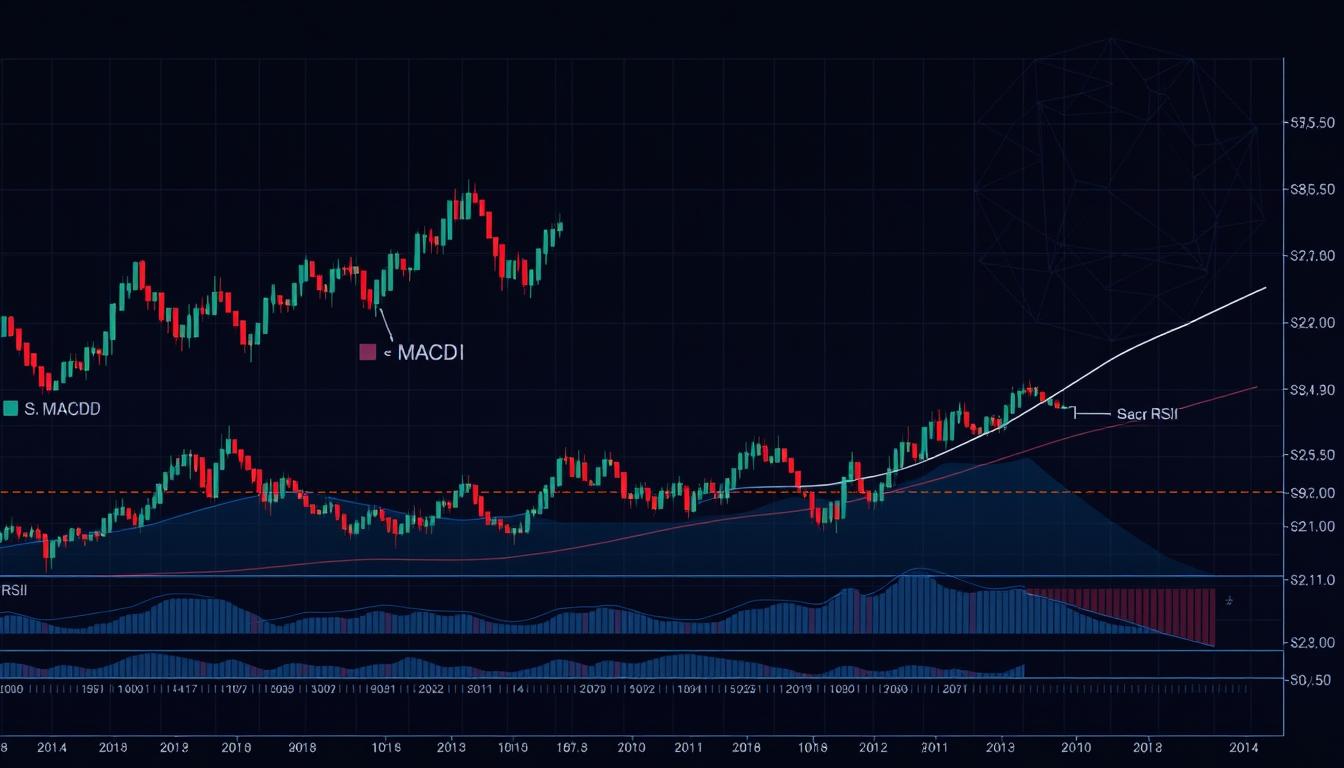Open the RSII indicator panel label
The image size is (1344, 768).
14,591
